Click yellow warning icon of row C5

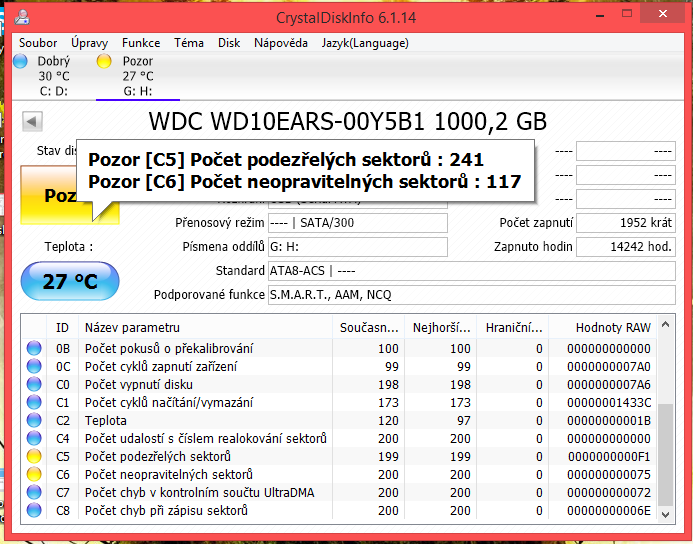point(34,456)
